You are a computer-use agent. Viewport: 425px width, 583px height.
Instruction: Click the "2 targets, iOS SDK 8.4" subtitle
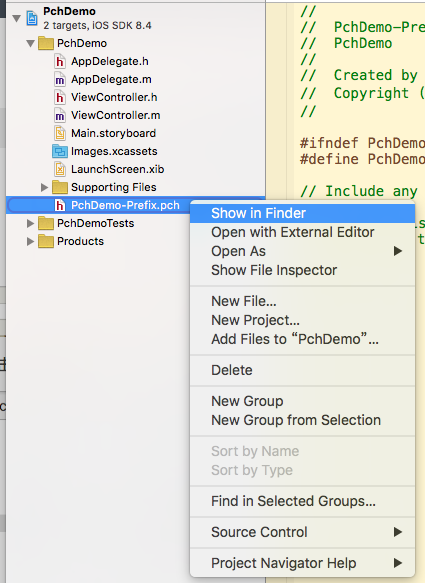(x=97, y=26)
